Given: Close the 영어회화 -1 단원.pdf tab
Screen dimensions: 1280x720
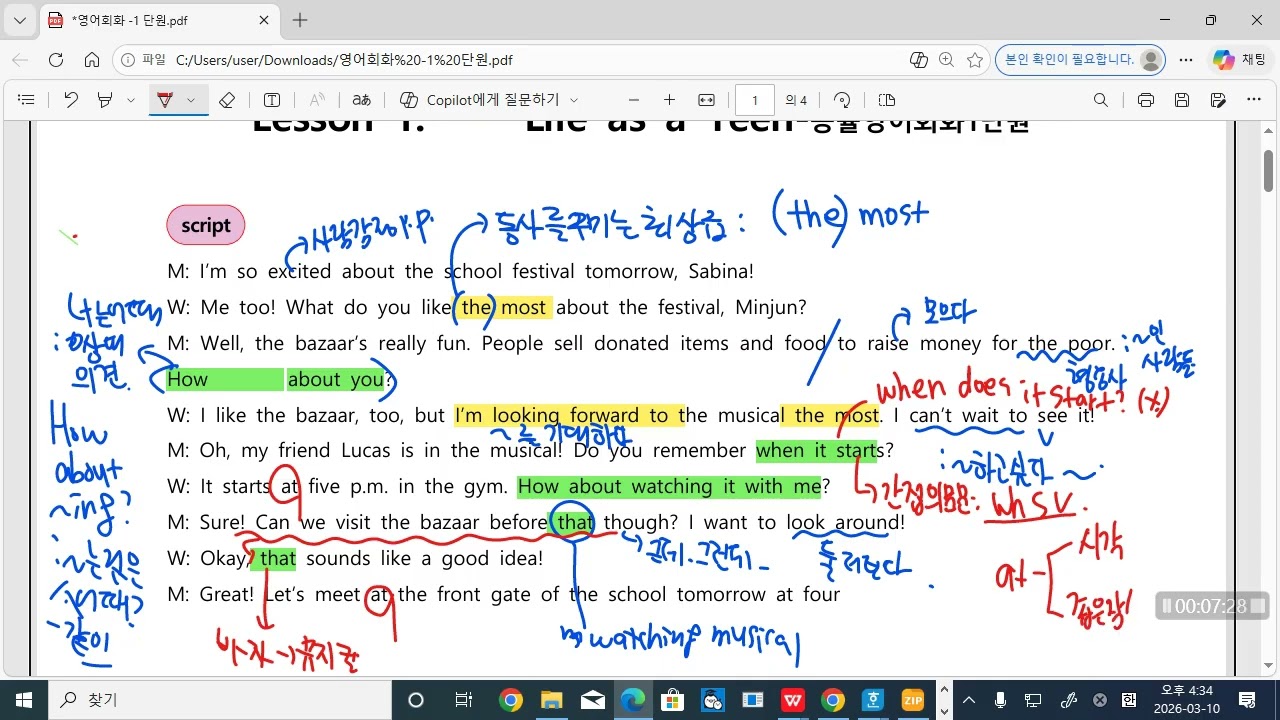Looking at the screenshot, I should pyautogui.click(x=264, y=20).
